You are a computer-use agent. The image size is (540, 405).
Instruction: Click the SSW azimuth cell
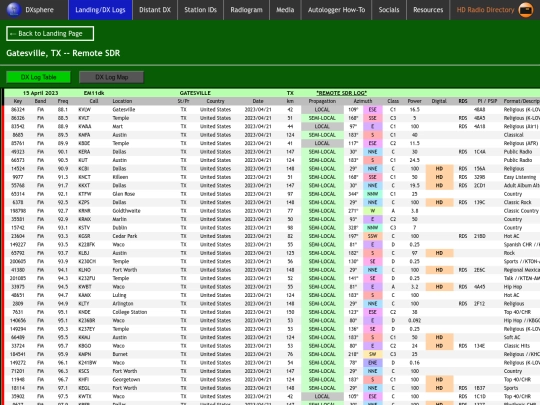pyautogui.click(x=373, y=236)
